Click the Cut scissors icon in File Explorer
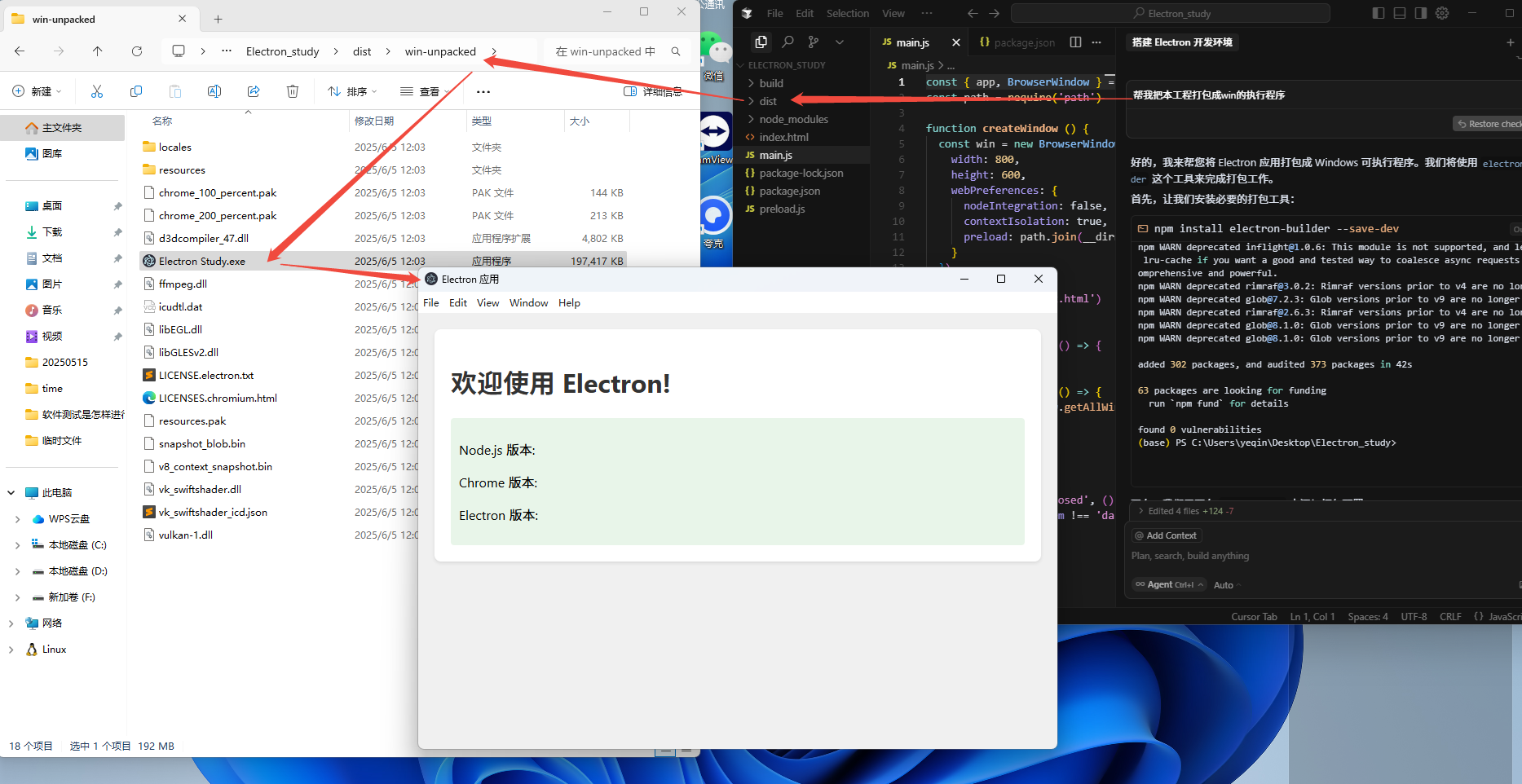The width and height of the screenshot is (1522, 784). [x=97, y=91]
